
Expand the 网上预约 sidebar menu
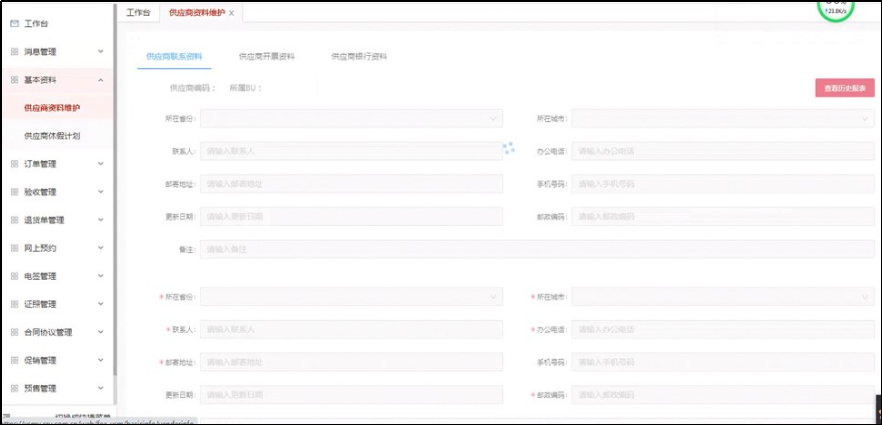[101, 248]
